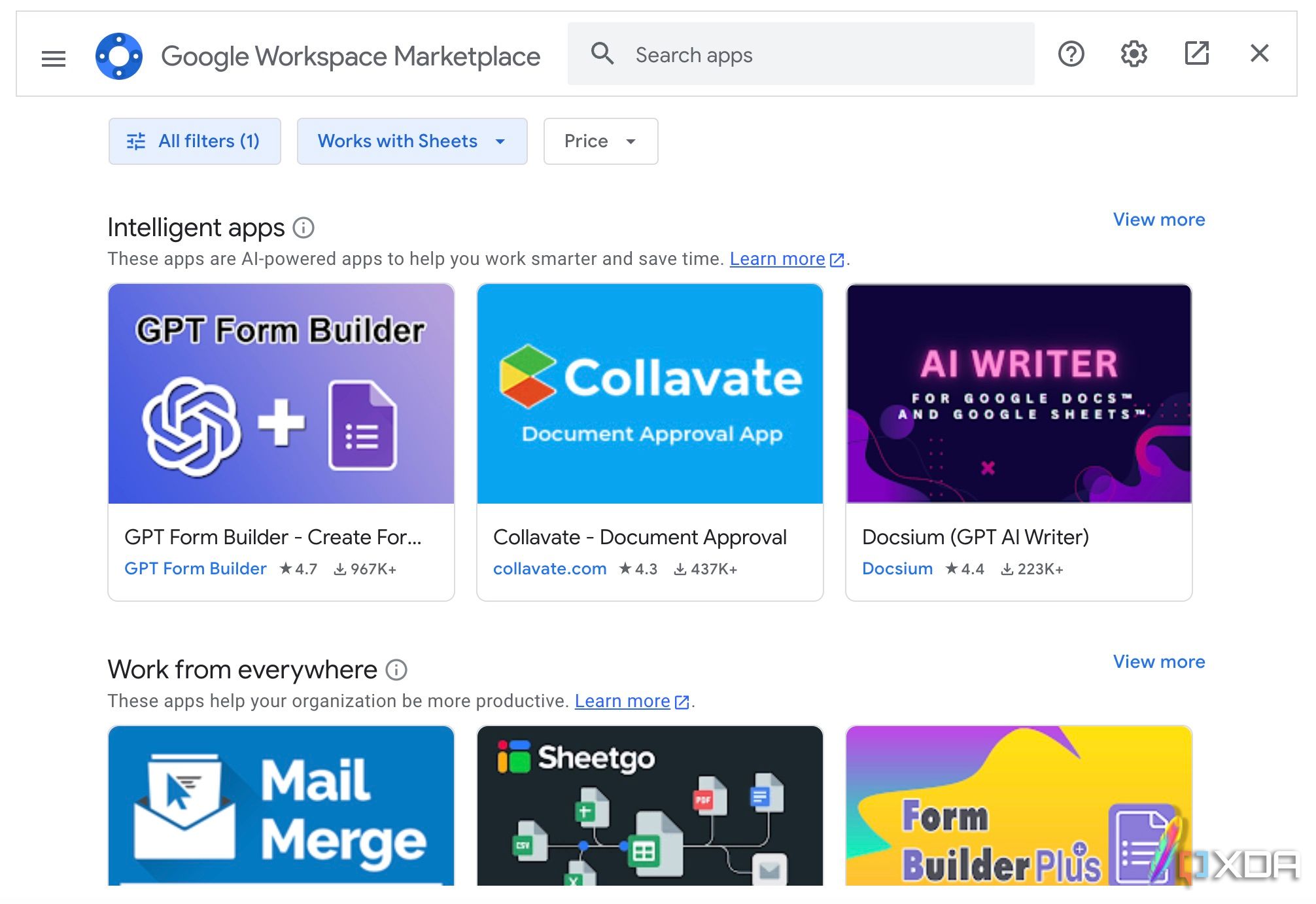Click the 4.3 star rating
Image resolution: width=1316 pixels, height=904 pixels.
(638, 569)
